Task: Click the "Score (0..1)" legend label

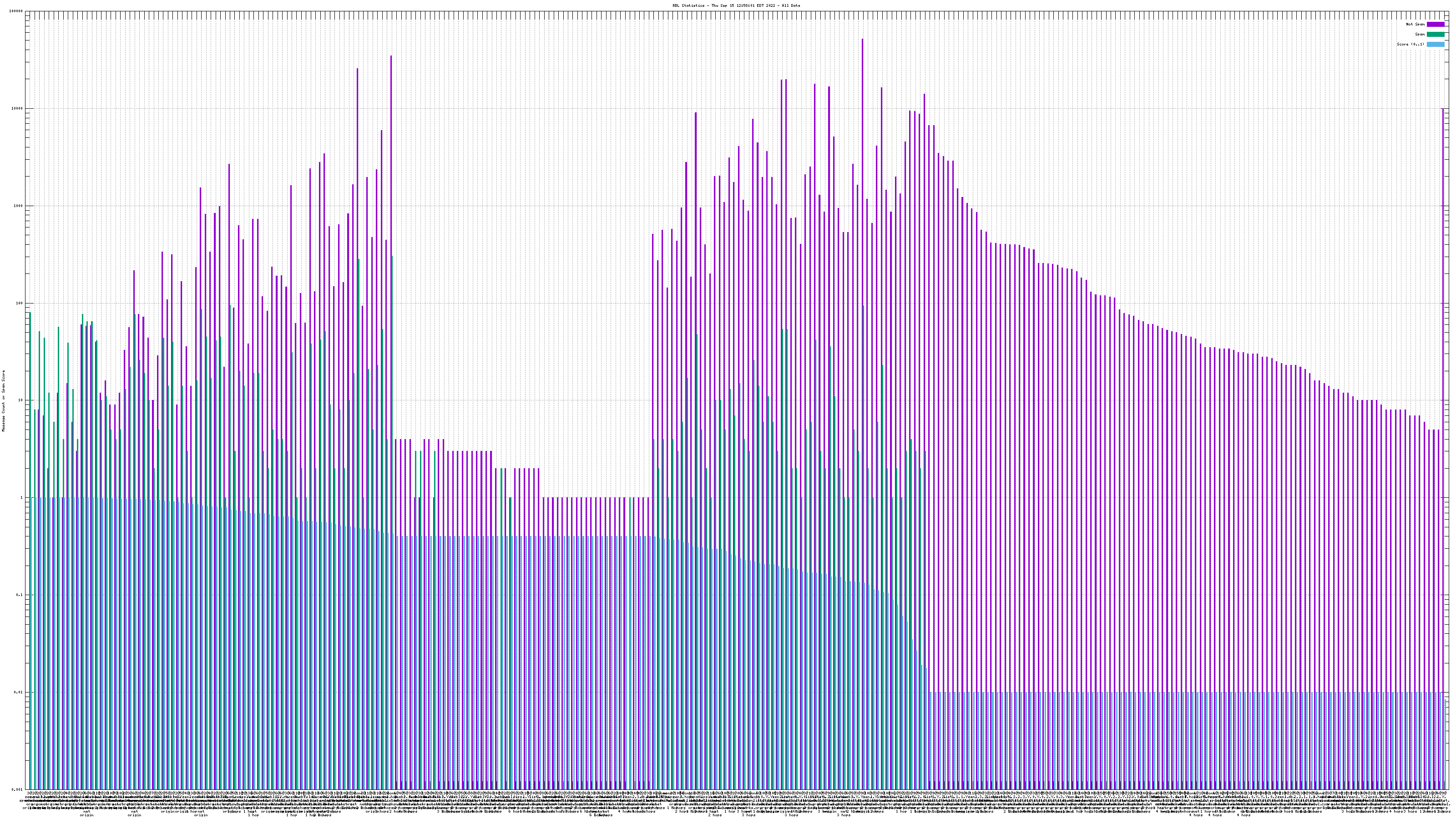Action: tap(1410, 44)
